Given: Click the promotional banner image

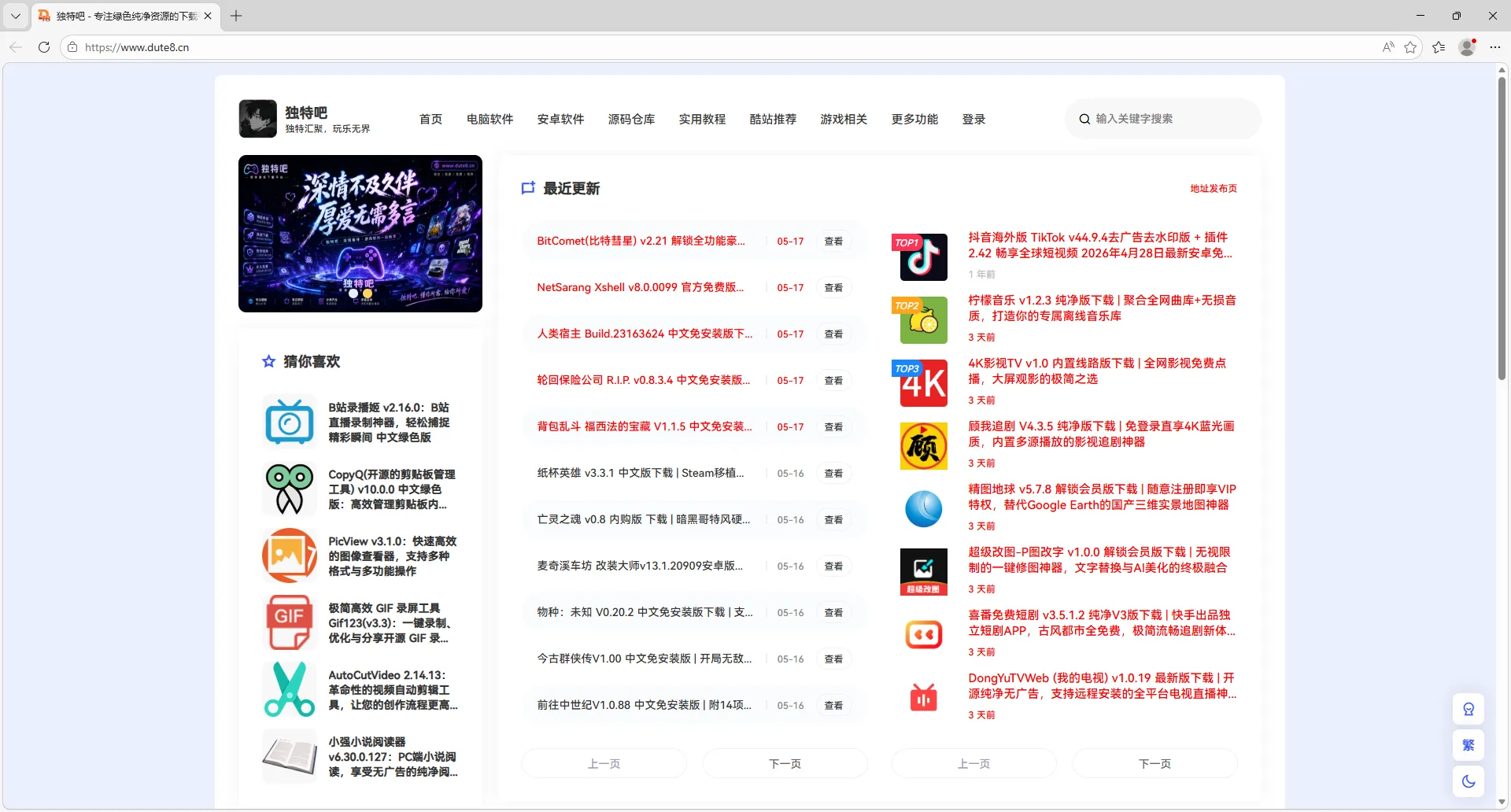Looking at the screenshot, I should 360,234.
